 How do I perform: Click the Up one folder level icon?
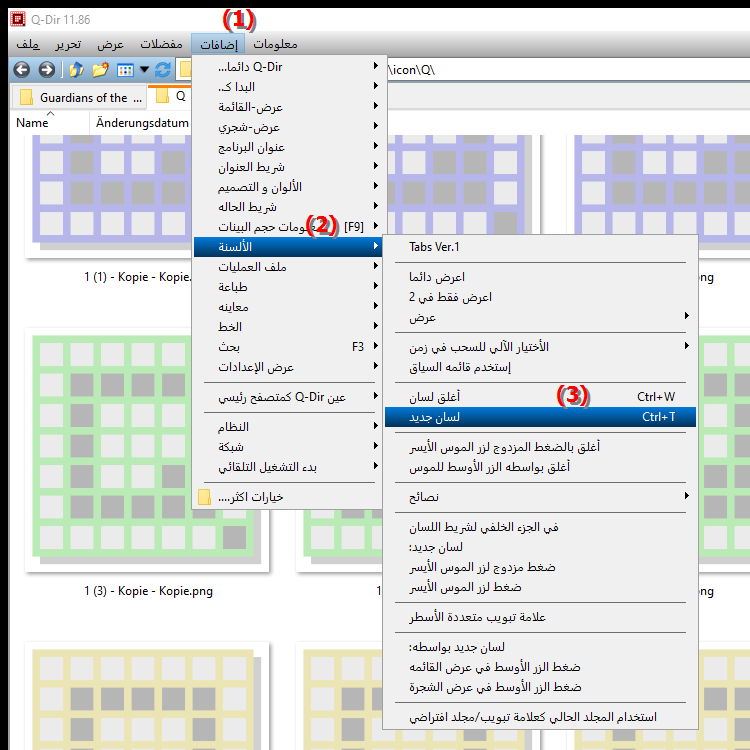click(x=75, y=70)
